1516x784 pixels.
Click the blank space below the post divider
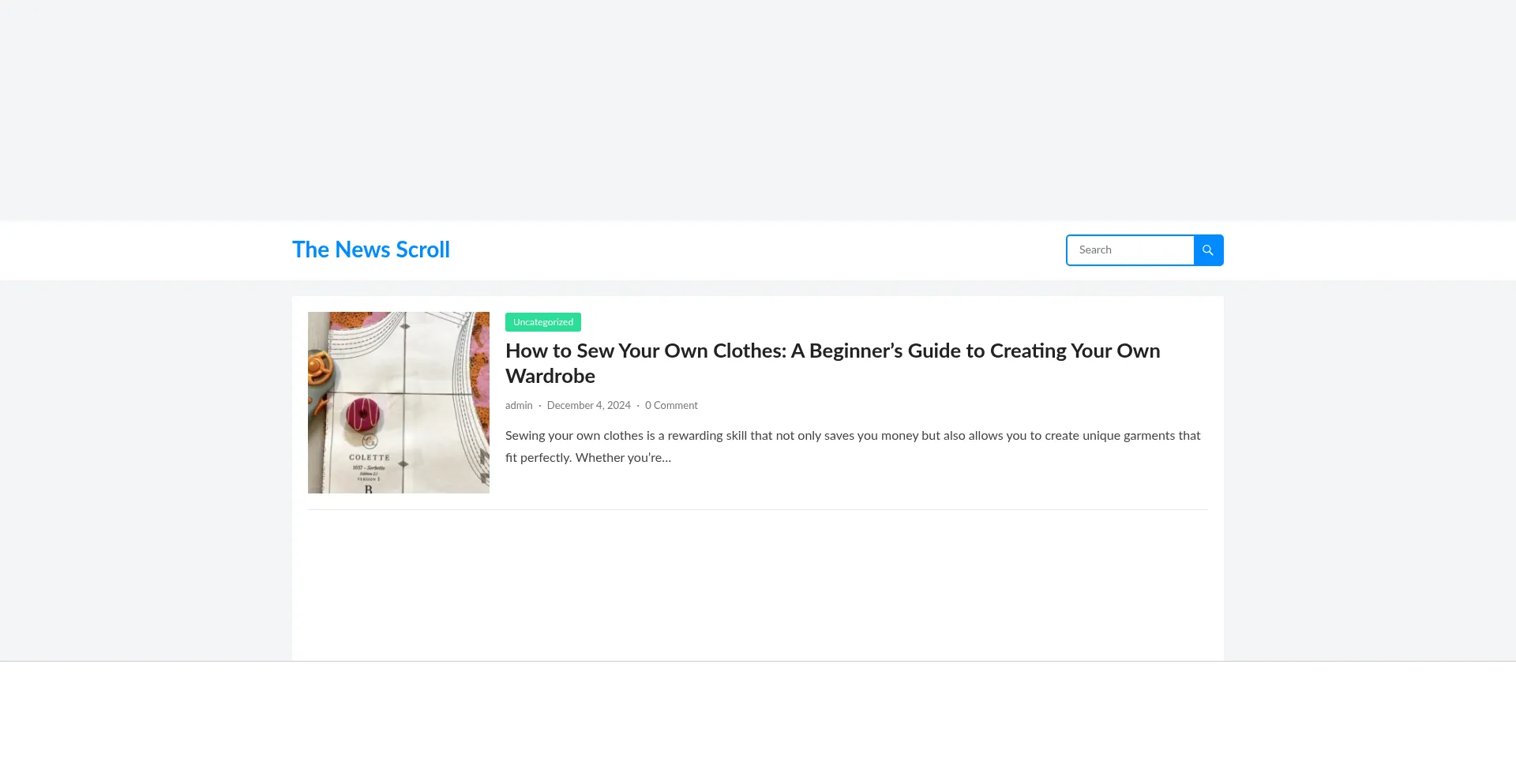[758, 584]
